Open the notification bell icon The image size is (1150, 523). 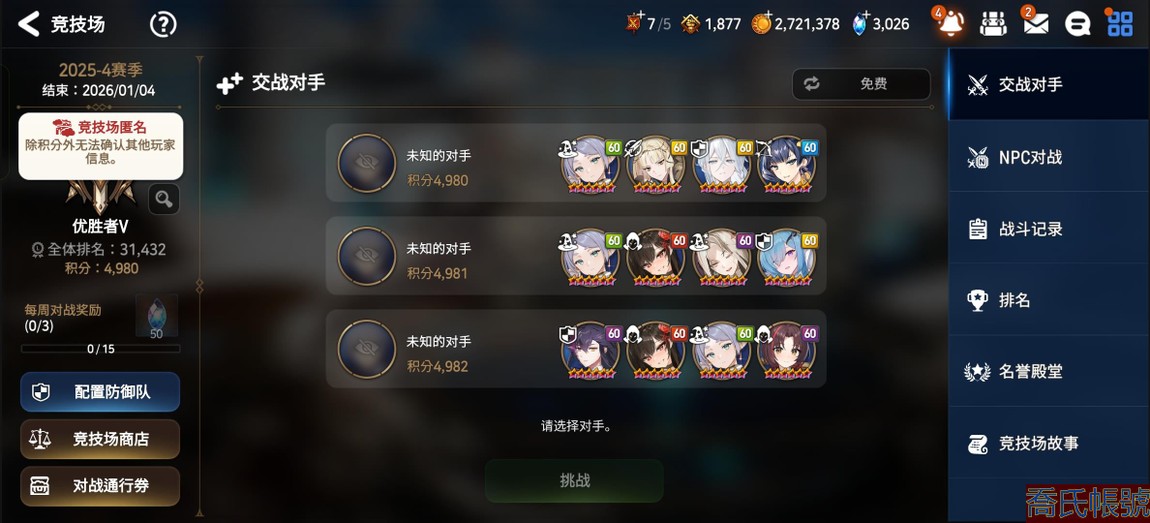point(952,23)
